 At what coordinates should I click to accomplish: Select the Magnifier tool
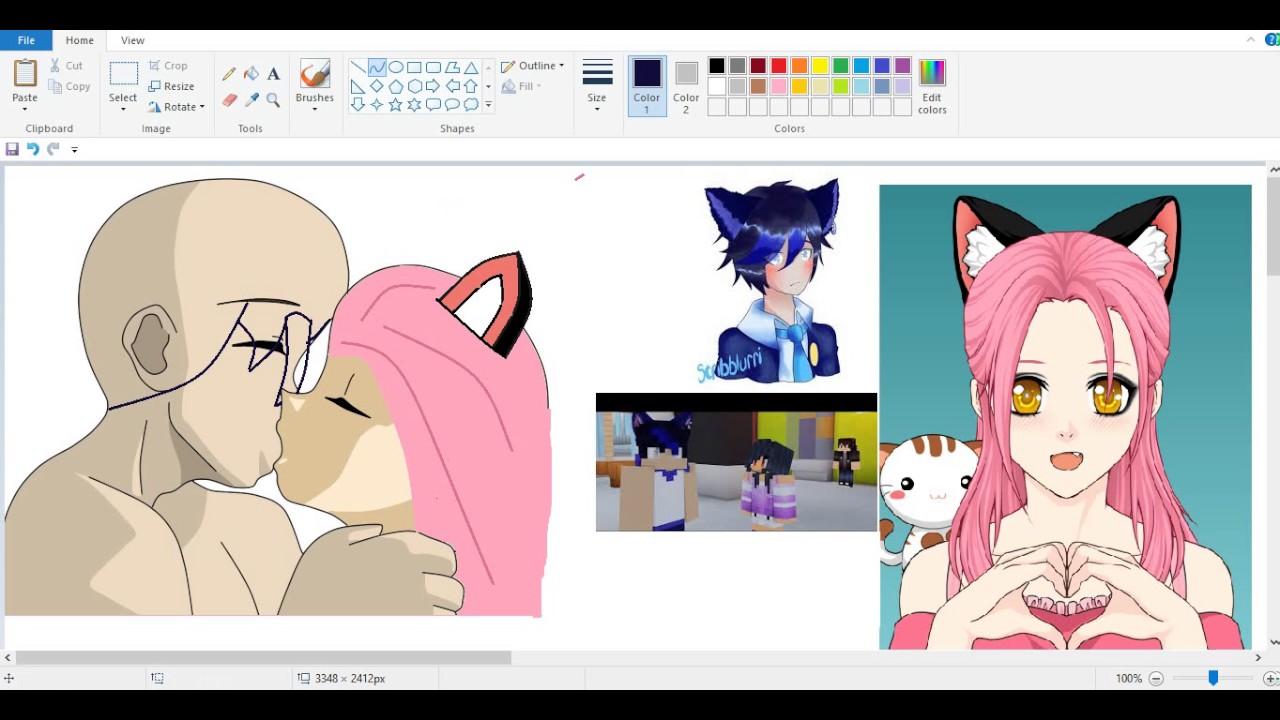point(273,100)
